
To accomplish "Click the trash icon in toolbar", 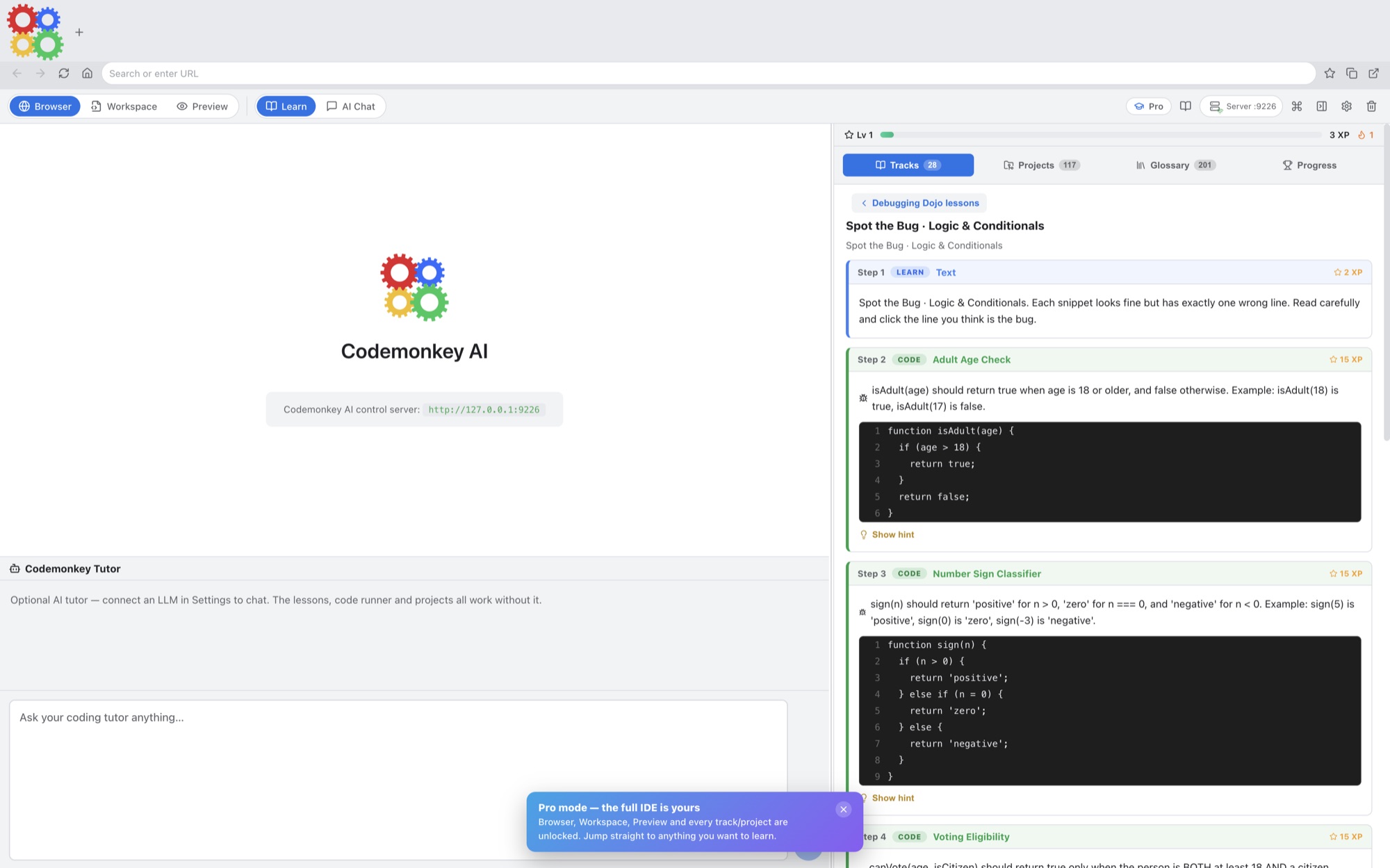I will click(x=1372, y=106).
